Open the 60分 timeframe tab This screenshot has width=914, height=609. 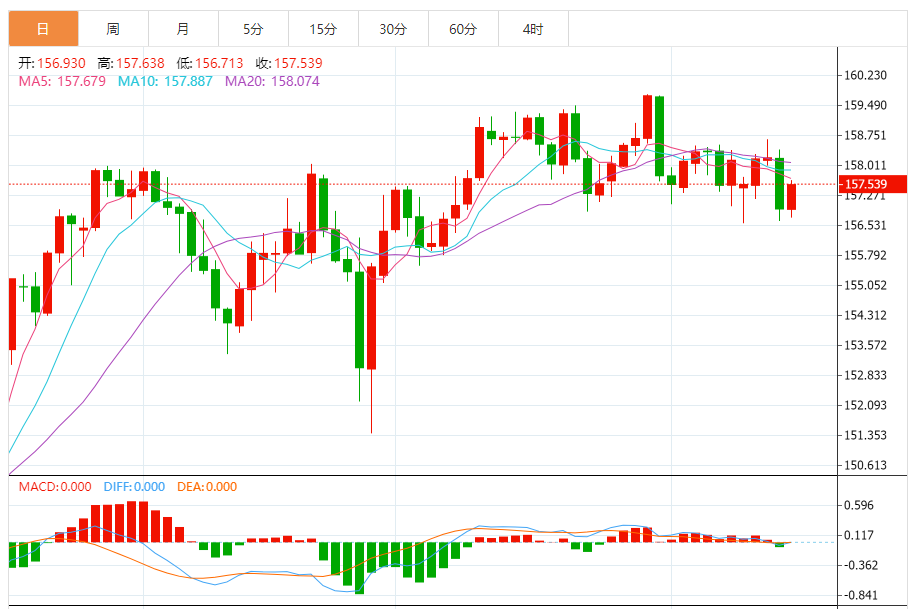coord(463,29)
